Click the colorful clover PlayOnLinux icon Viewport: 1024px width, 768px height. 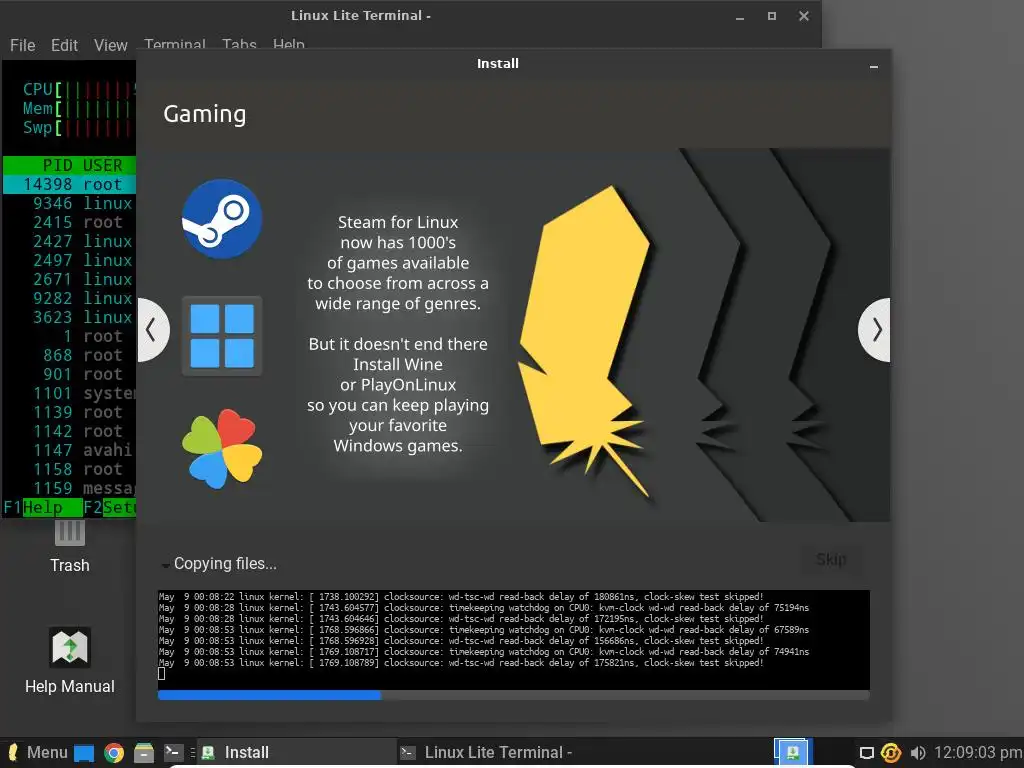[x=221, y=449]
